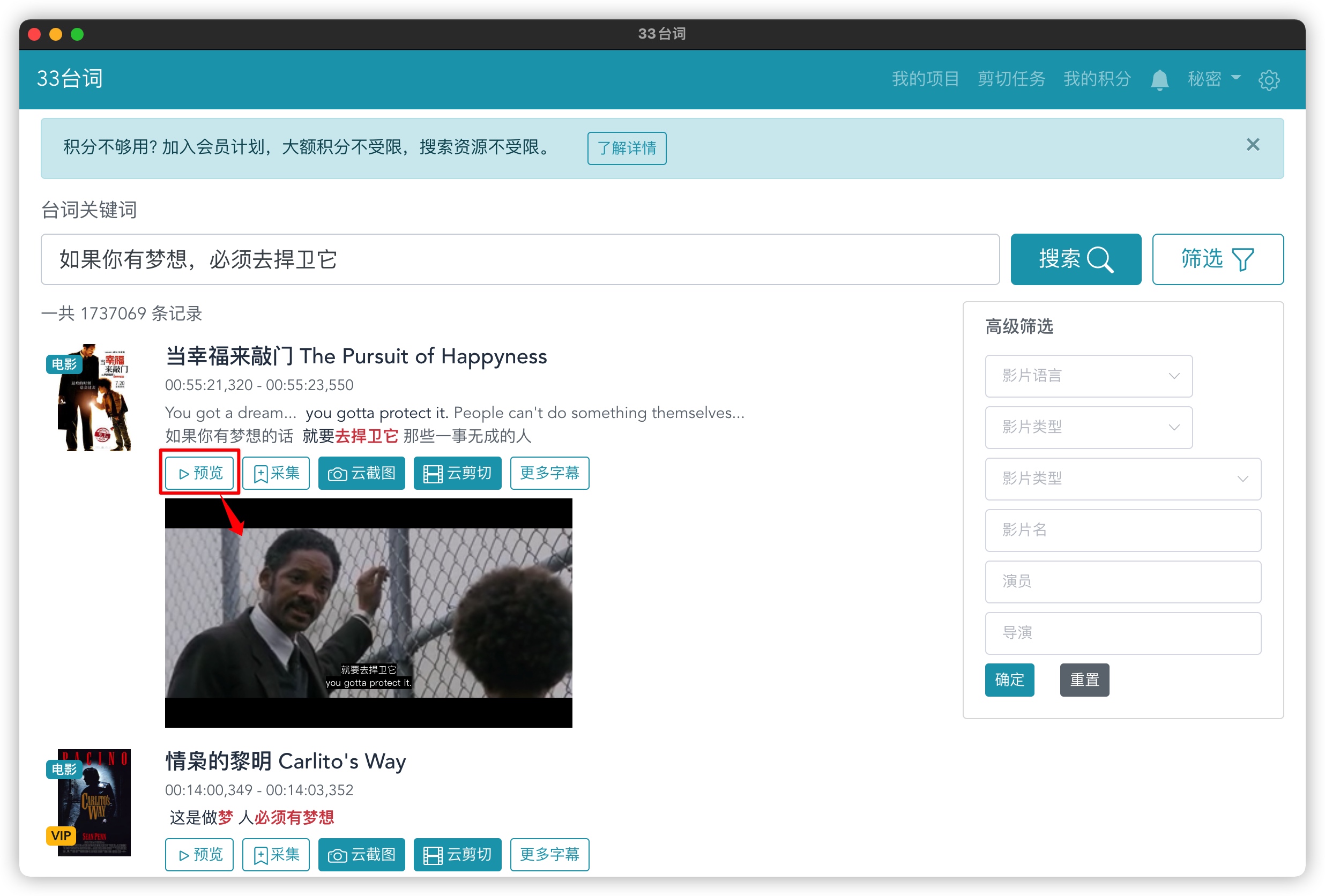Open the 影片语言 dropdown

click(x=1089, y=376)
